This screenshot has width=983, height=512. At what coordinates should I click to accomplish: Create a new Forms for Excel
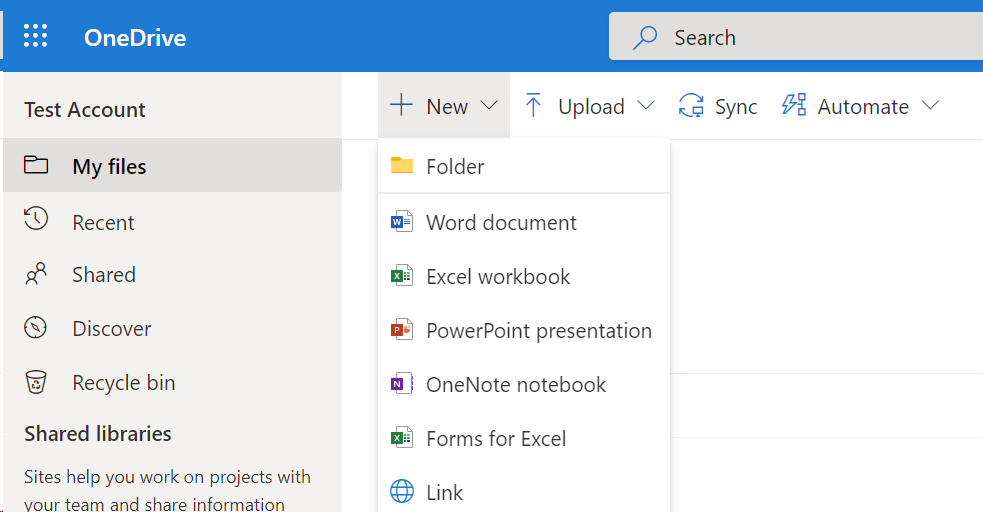524,438
